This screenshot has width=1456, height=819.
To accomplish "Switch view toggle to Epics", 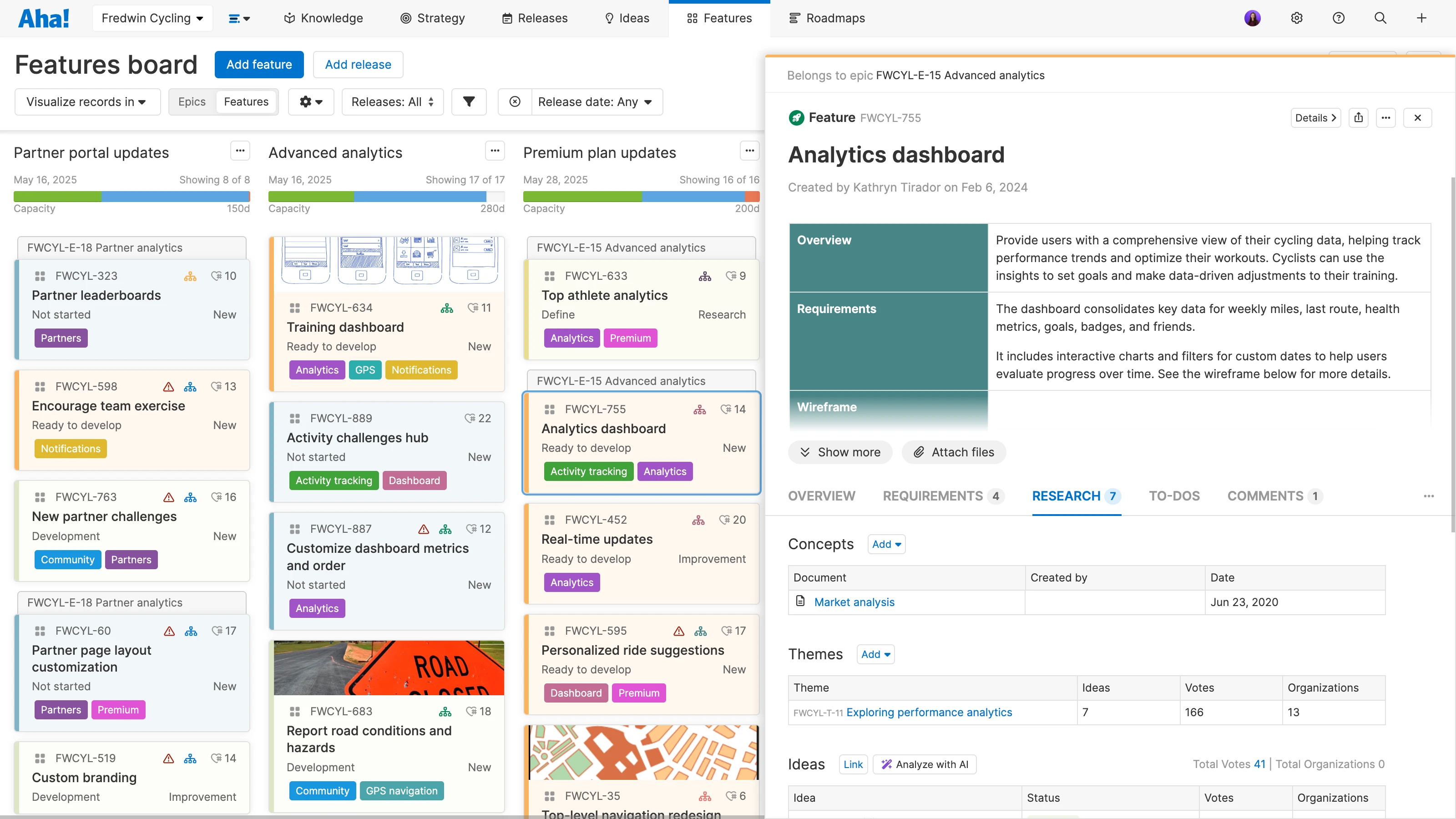I will [x=192, y=102].
